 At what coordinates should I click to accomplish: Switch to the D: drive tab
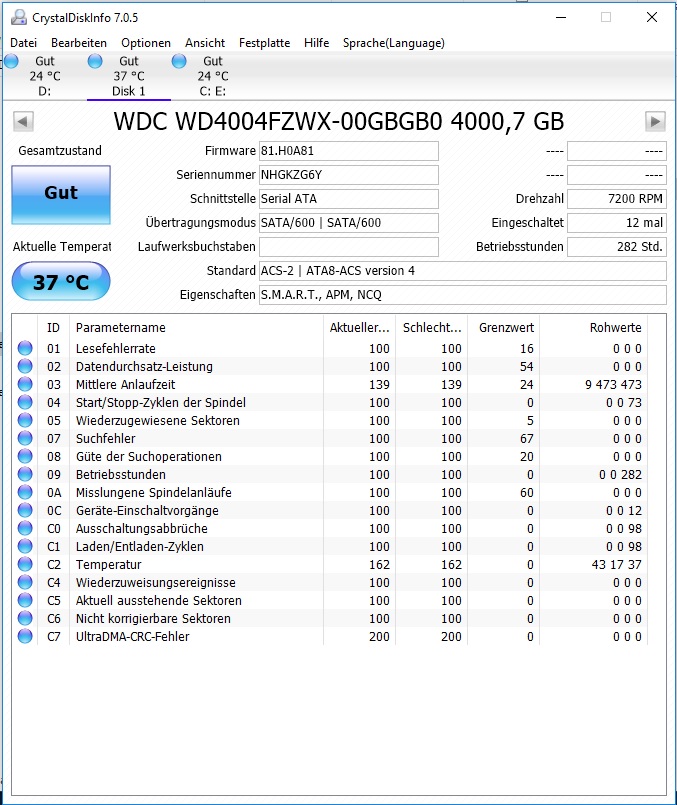(45, 76)
